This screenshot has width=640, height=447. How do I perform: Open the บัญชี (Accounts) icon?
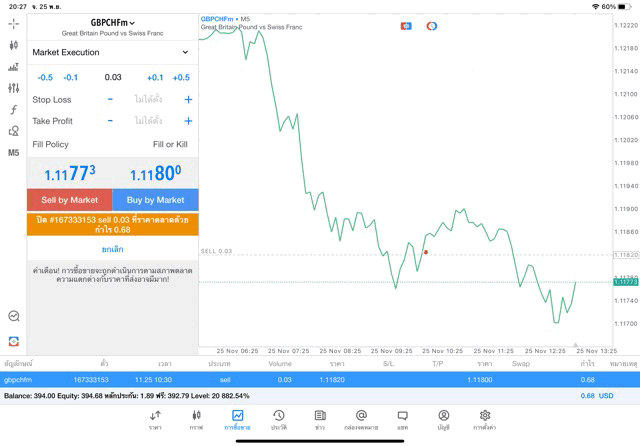443,419
